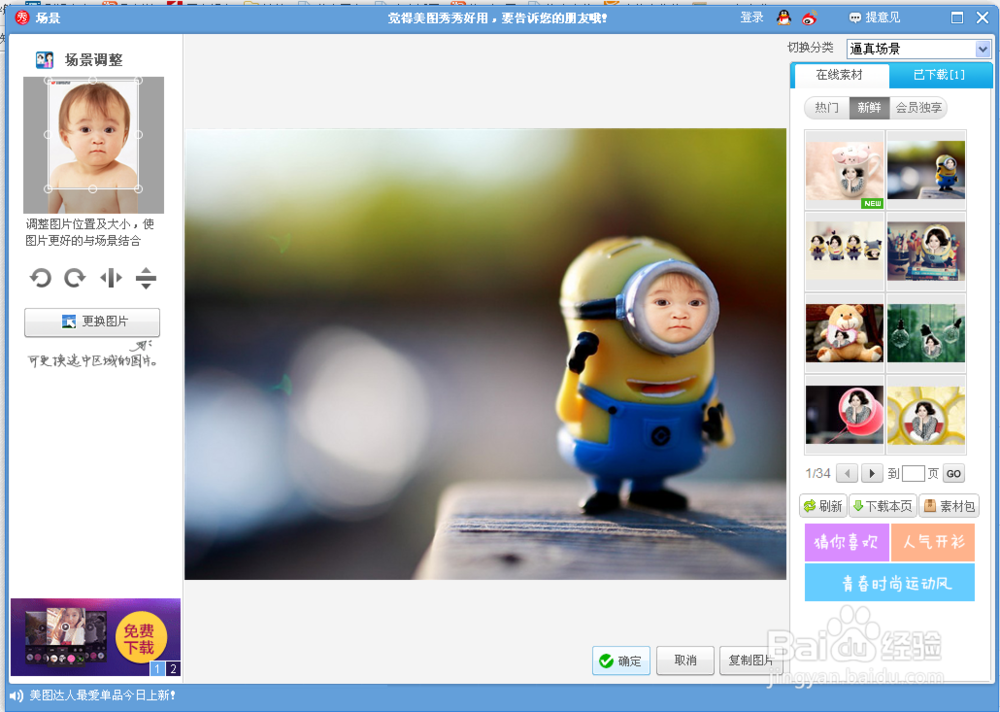This screenshot has width=1000, height=712.
Task: Choose the teddy bear scene thumbnail
Action: 844,334
